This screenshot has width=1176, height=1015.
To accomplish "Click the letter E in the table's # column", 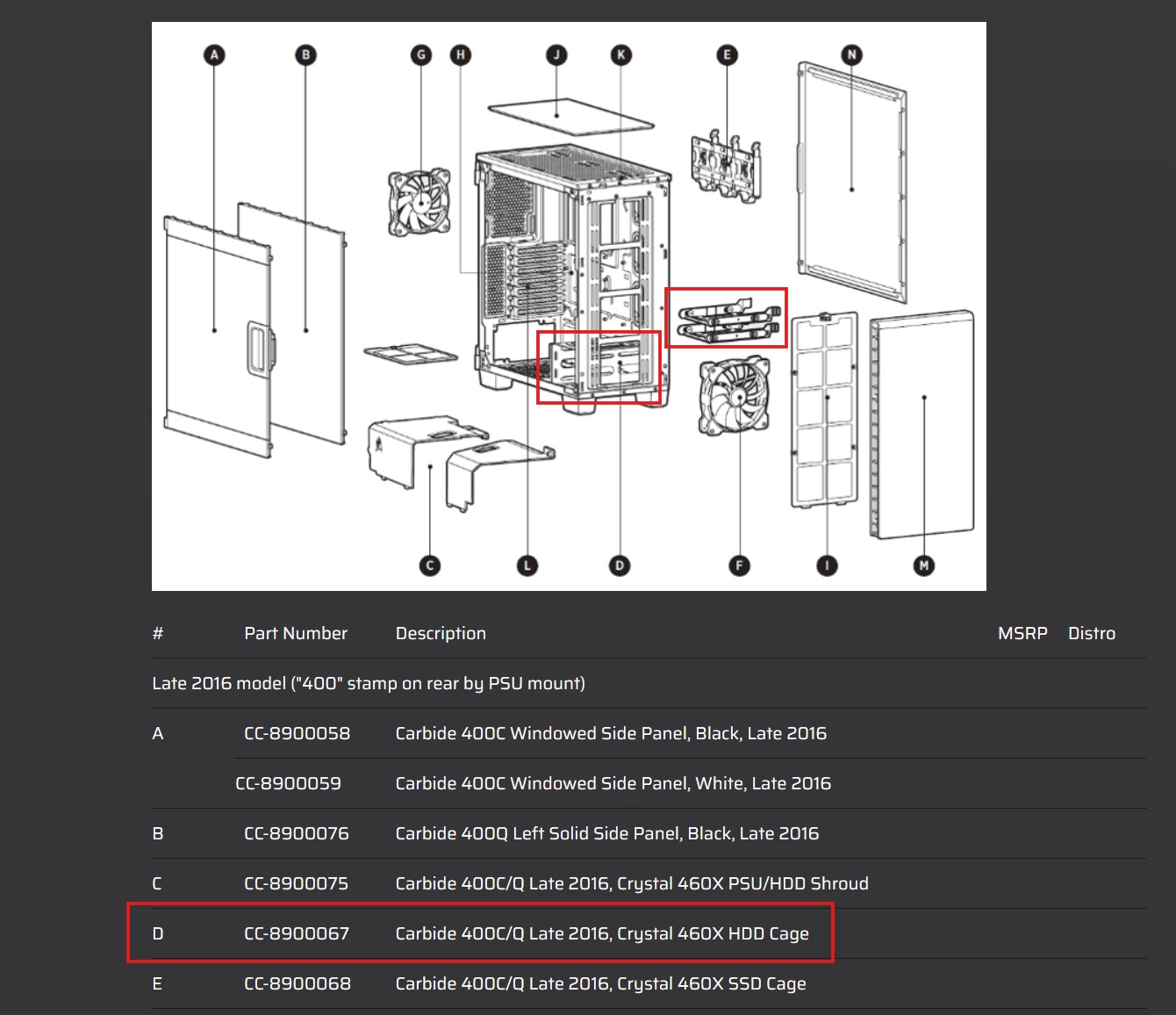I will click(x=157, y=983).
